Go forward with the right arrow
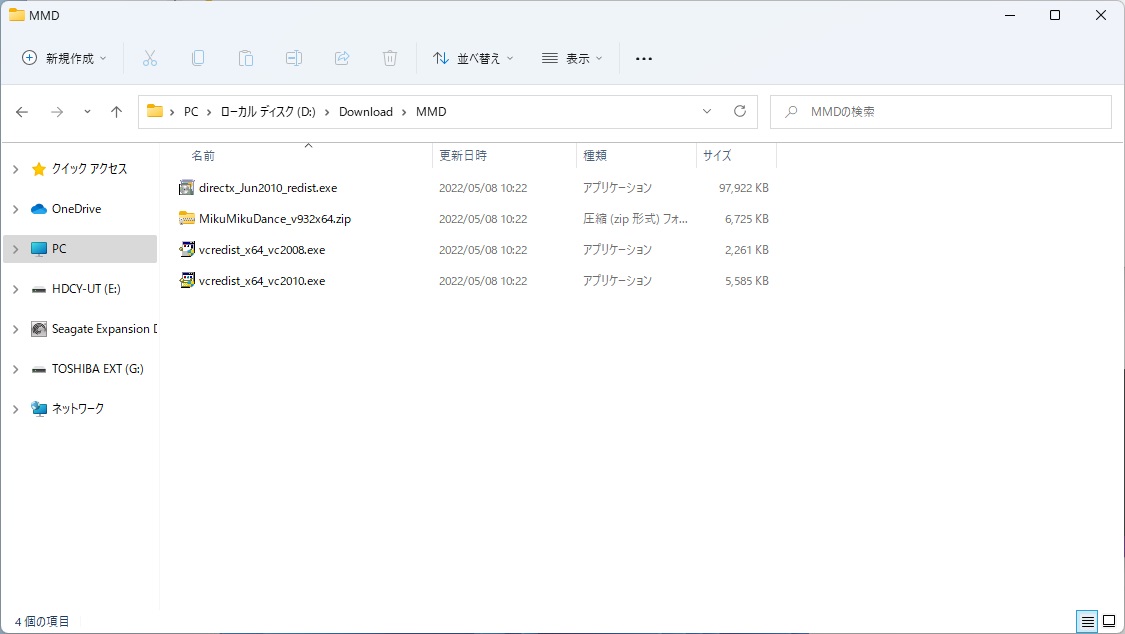The height and width of the screenshot is (634, 1125). (x=57, y=112)
